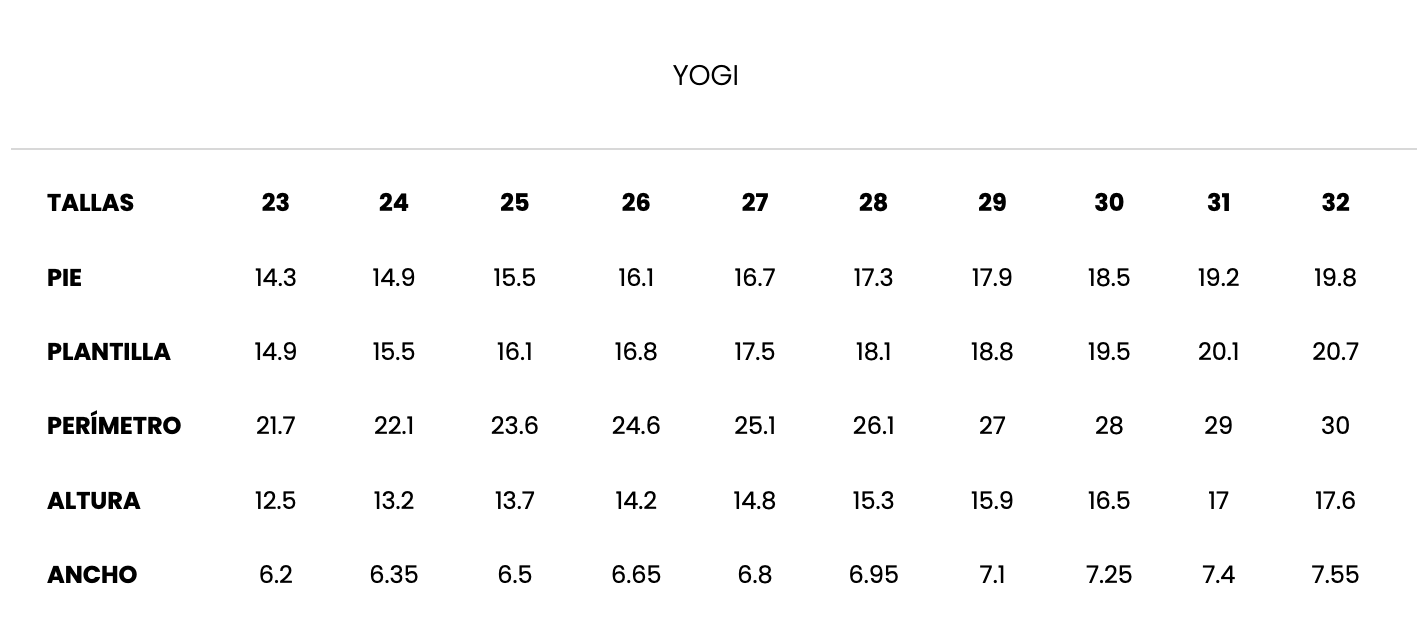Screen dimensions: 1425x622
Task: Select PIE value 19.2 for size 31
Action: point(1218,278)
